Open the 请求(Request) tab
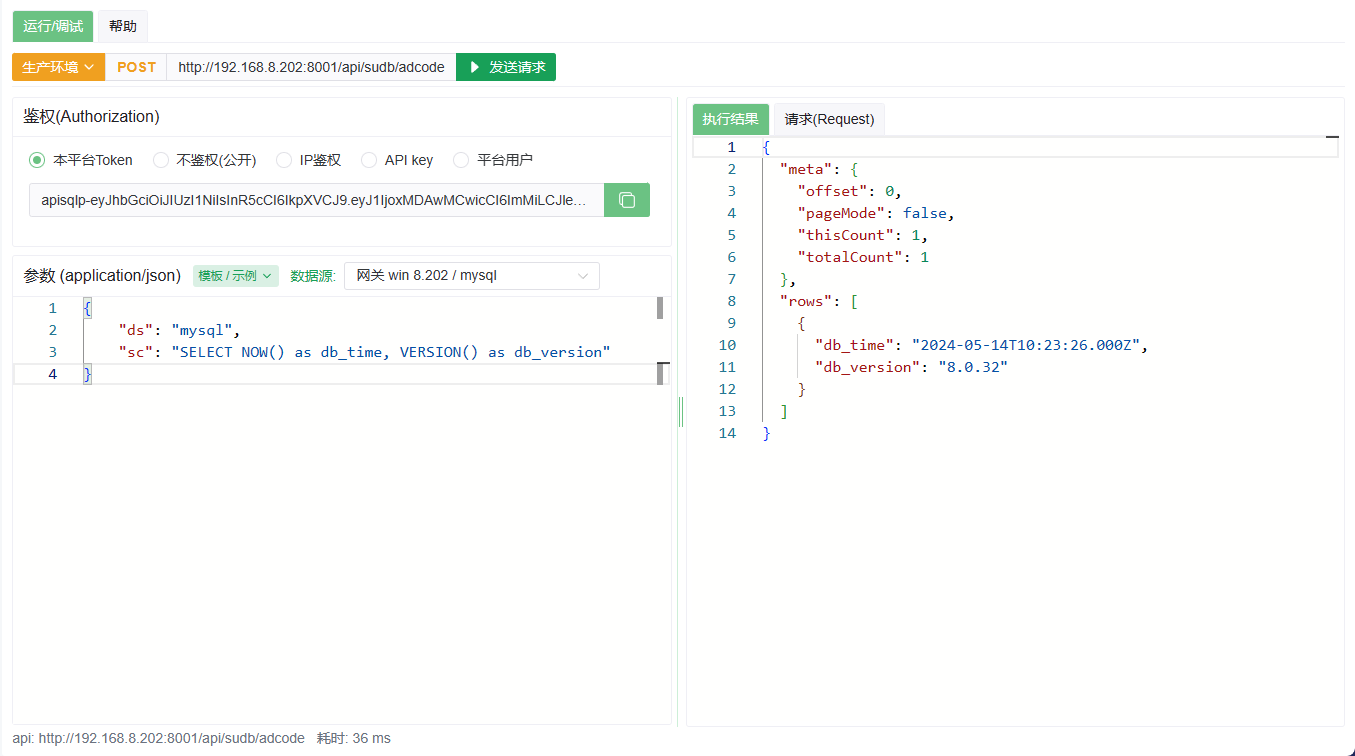This screenshot has height=756, width=1355. [829, 119]
